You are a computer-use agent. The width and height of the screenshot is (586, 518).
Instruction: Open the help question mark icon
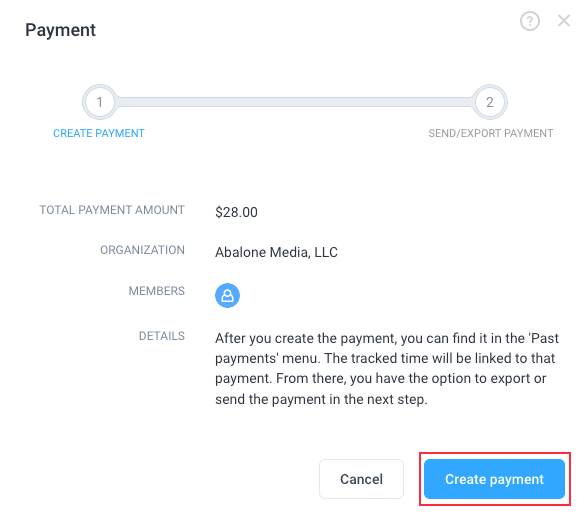(x=530, y=21)
